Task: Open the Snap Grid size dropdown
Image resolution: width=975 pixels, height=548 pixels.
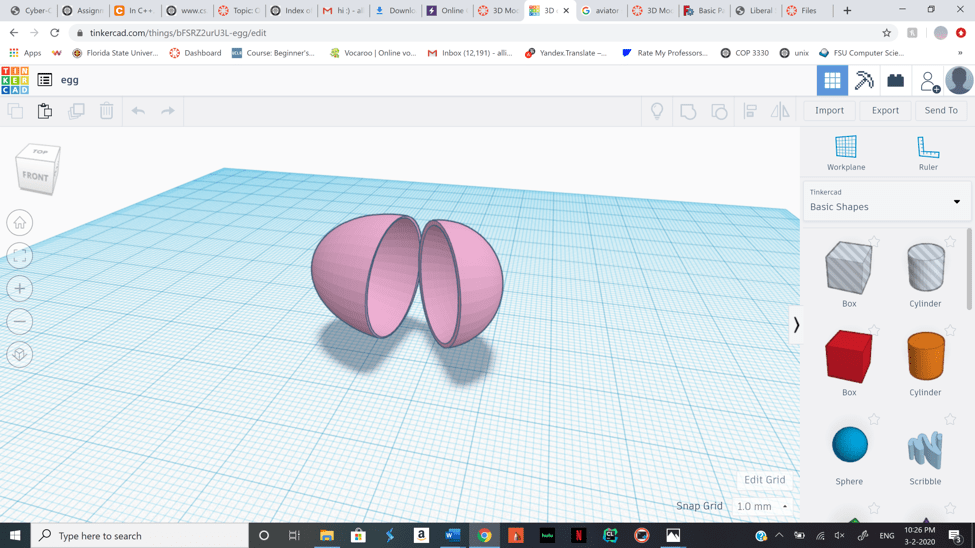Action: tap(762, 507)
